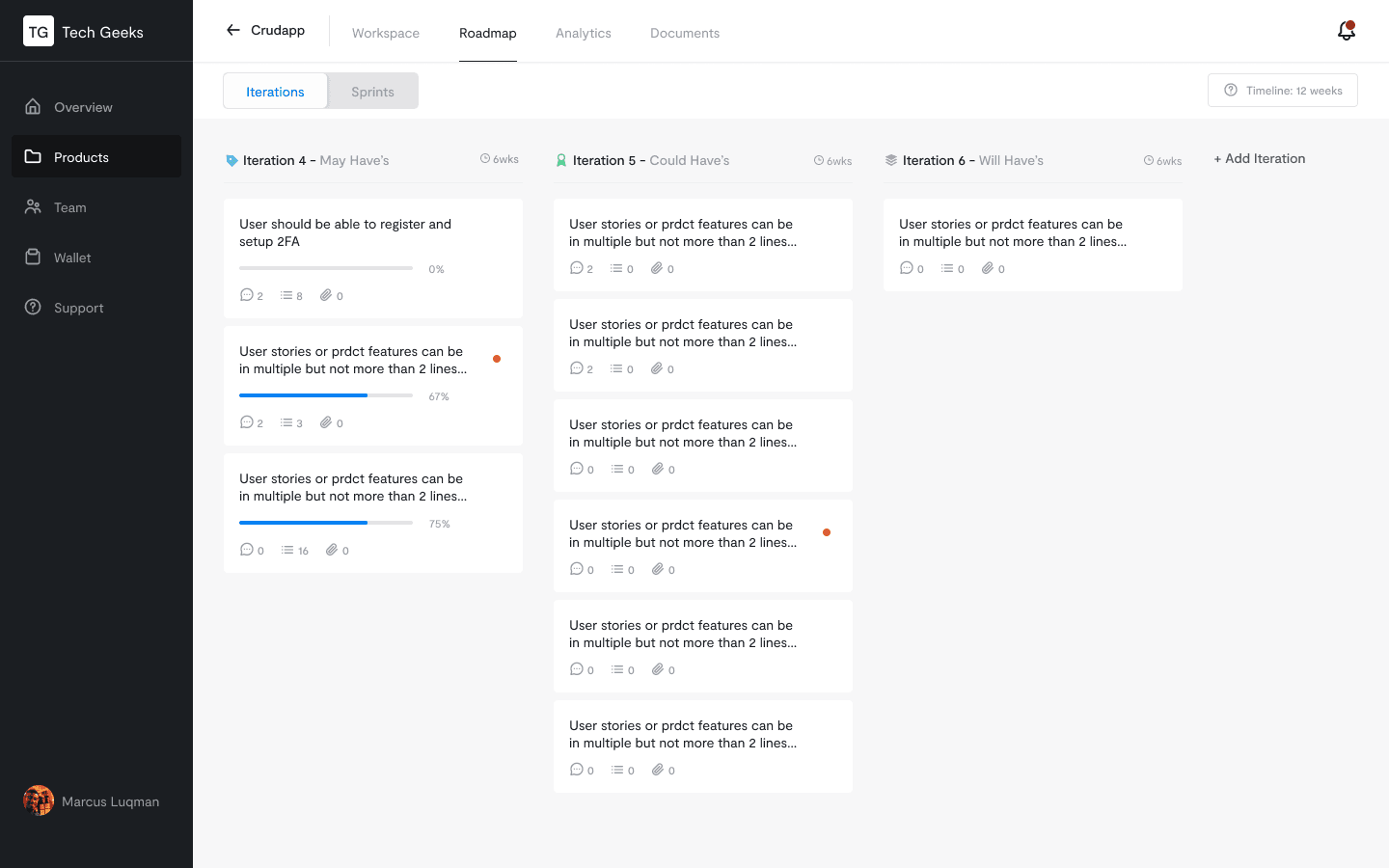
Task: Click the 67% progress bar
Action: tap(326, 395)
